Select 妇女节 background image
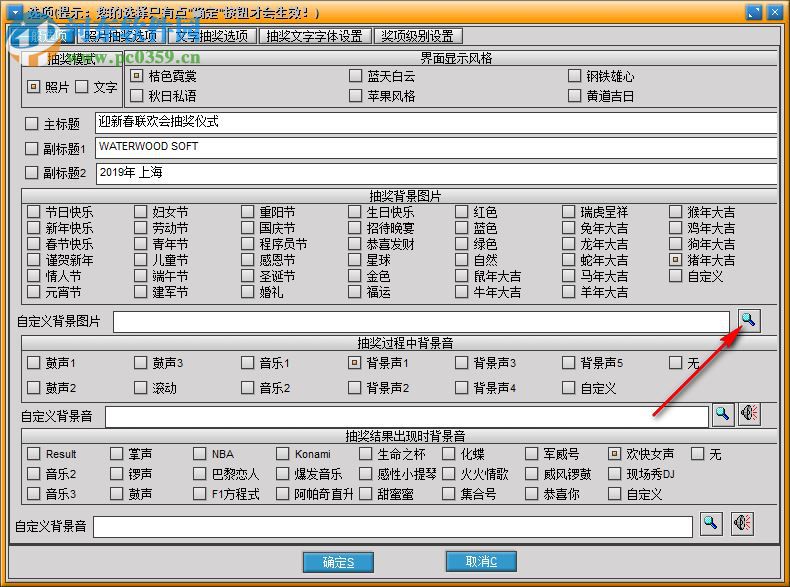Screen dimensions: 790x587 pyautogui.click(x=141, y=211)
